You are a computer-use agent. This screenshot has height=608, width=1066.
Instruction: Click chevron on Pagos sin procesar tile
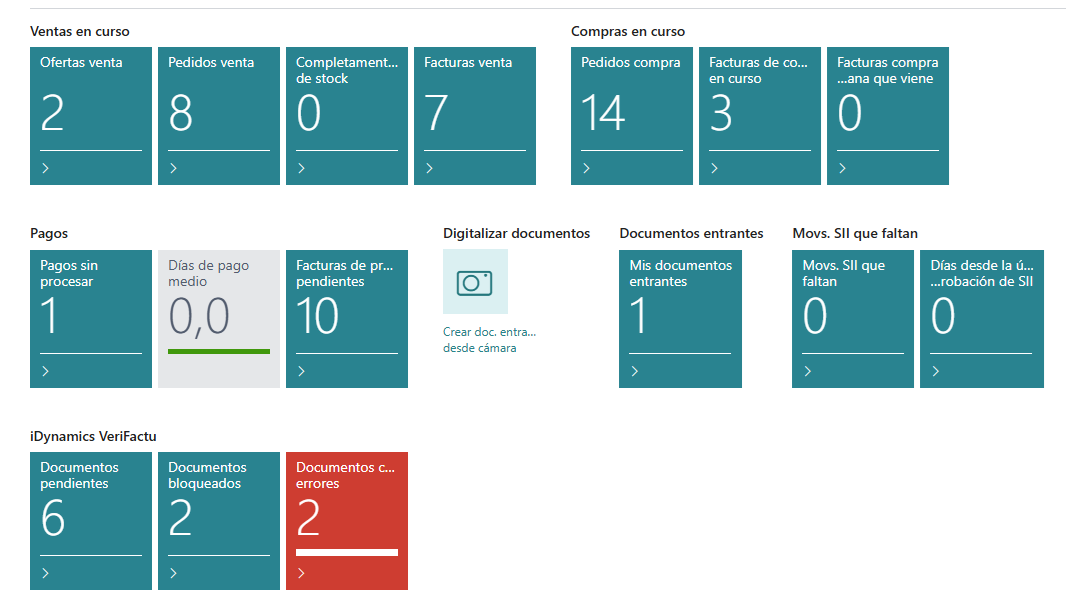(46, 372)
